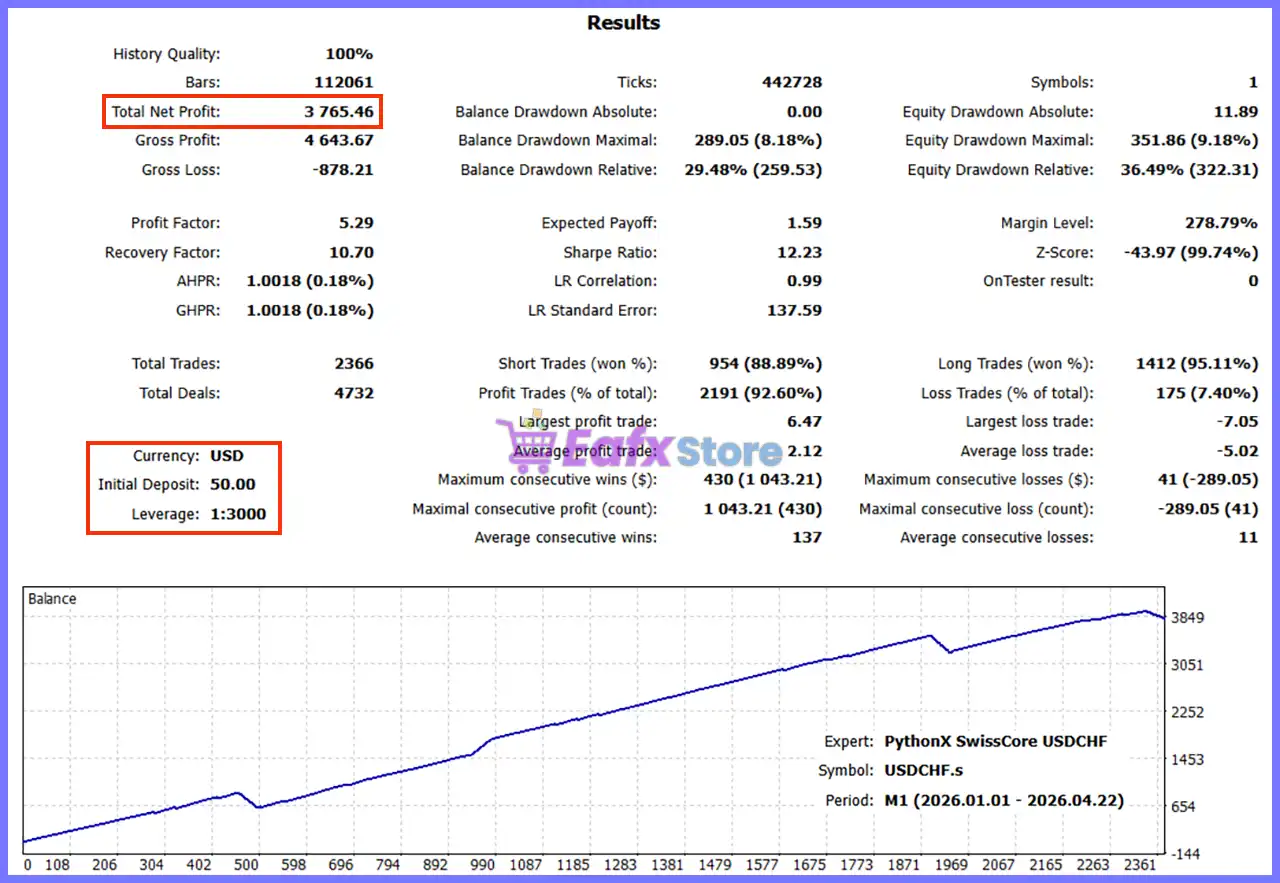Viewport: 1280px width, 883px height.
Task: Click the 500 tick on trades axis
Action: tap(247, 865)
